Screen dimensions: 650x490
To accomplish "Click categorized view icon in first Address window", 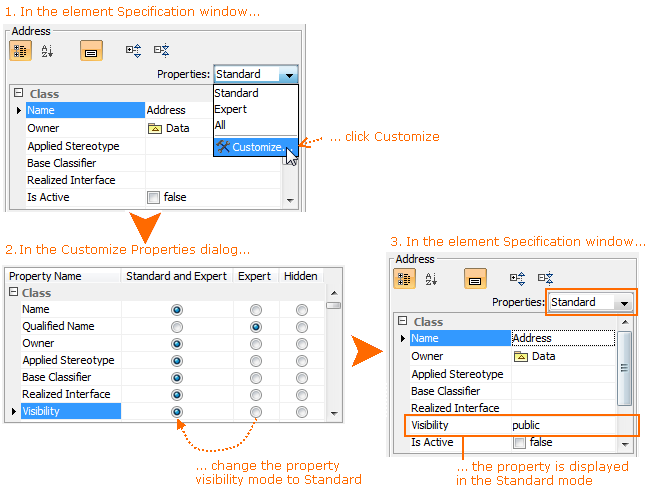I will tap(20, 51).
